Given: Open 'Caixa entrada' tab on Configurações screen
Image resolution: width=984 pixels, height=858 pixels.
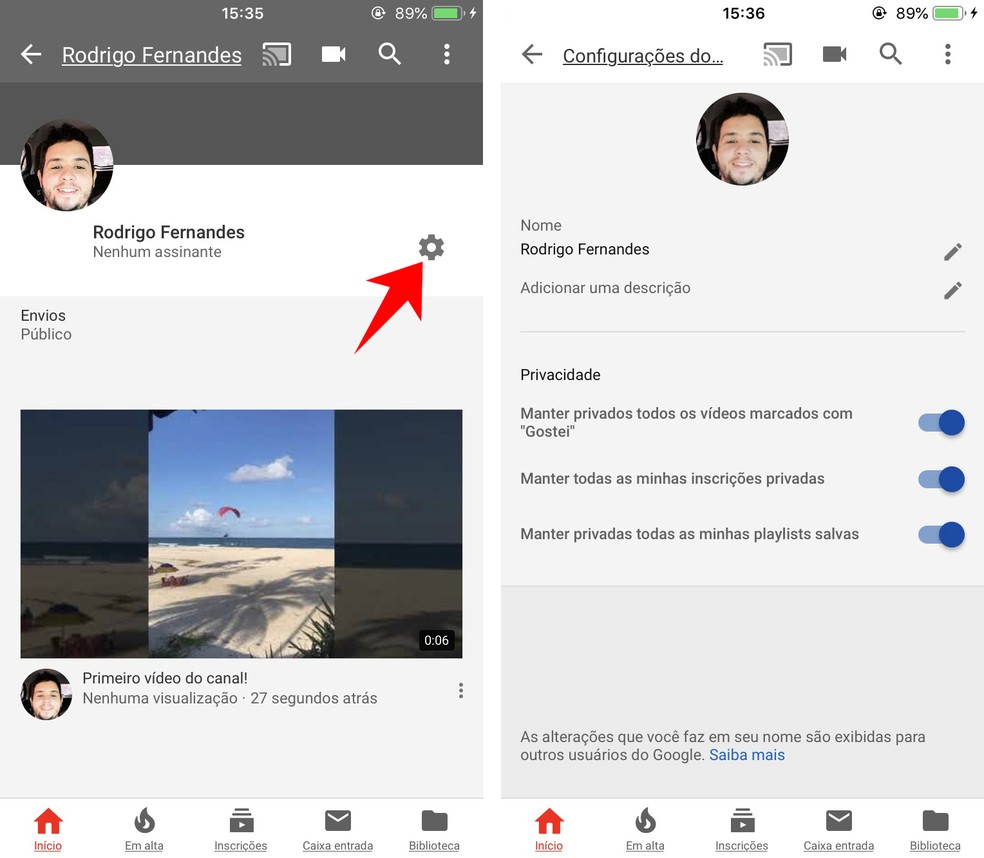Looking at the screenshot, I should (838, 829).
